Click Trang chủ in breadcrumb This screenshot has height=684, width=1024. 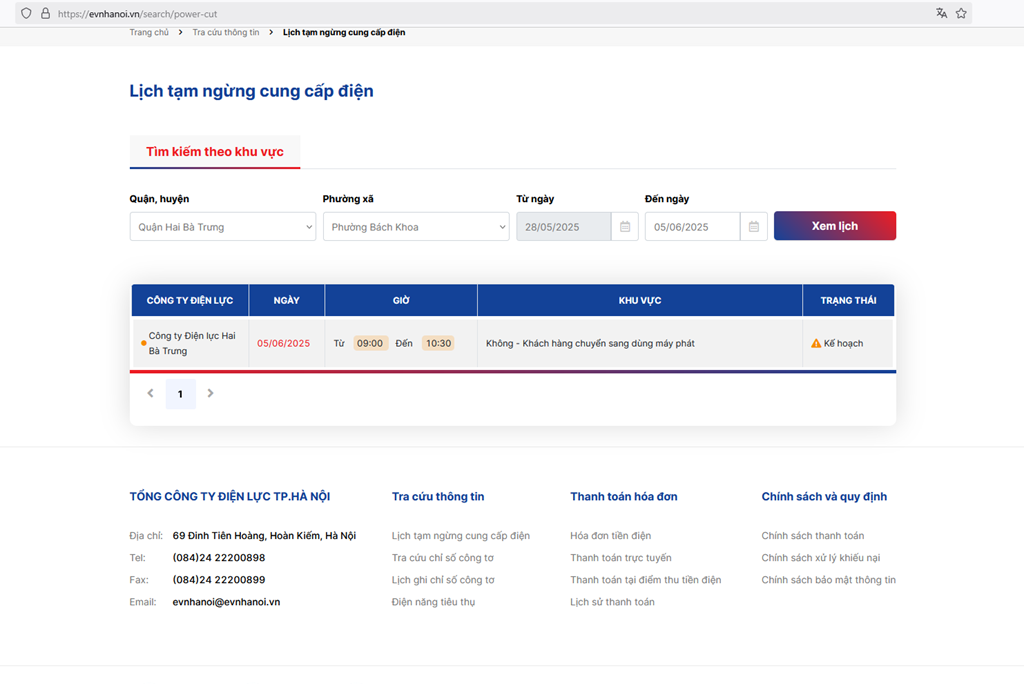[x=149, y=33]
